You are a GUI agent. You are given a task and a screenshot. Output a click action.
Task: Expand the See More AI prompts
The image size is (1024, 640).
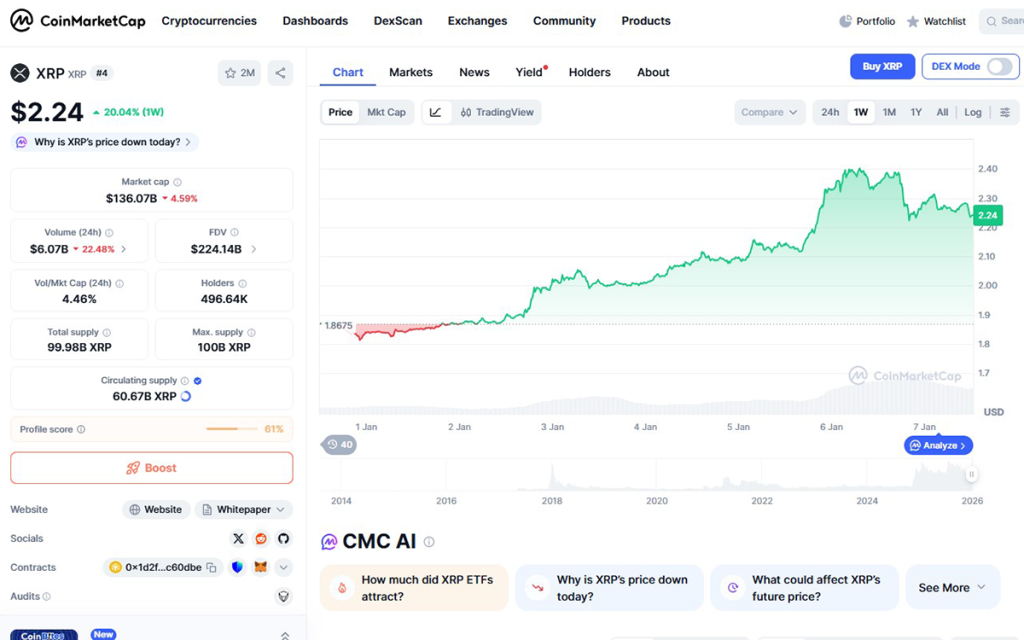(952, 588)
